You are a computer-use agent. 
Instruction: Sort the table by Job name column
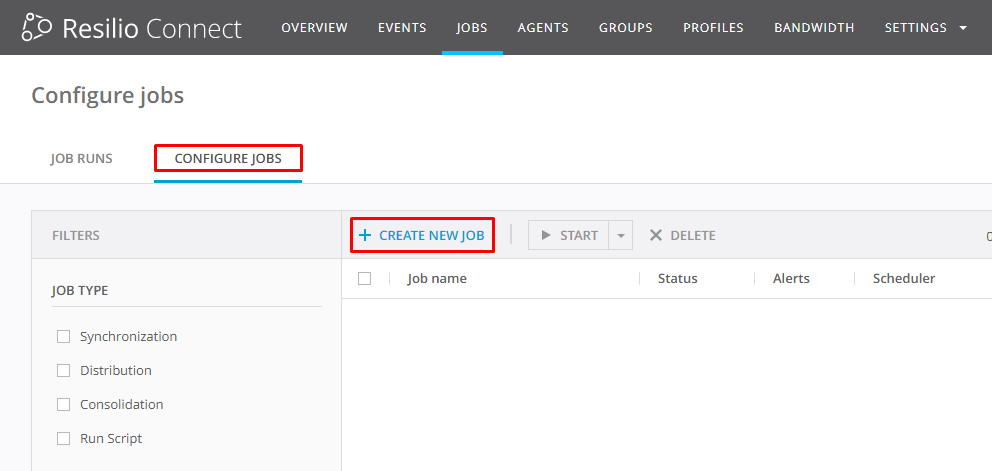[x=437, y=279]
